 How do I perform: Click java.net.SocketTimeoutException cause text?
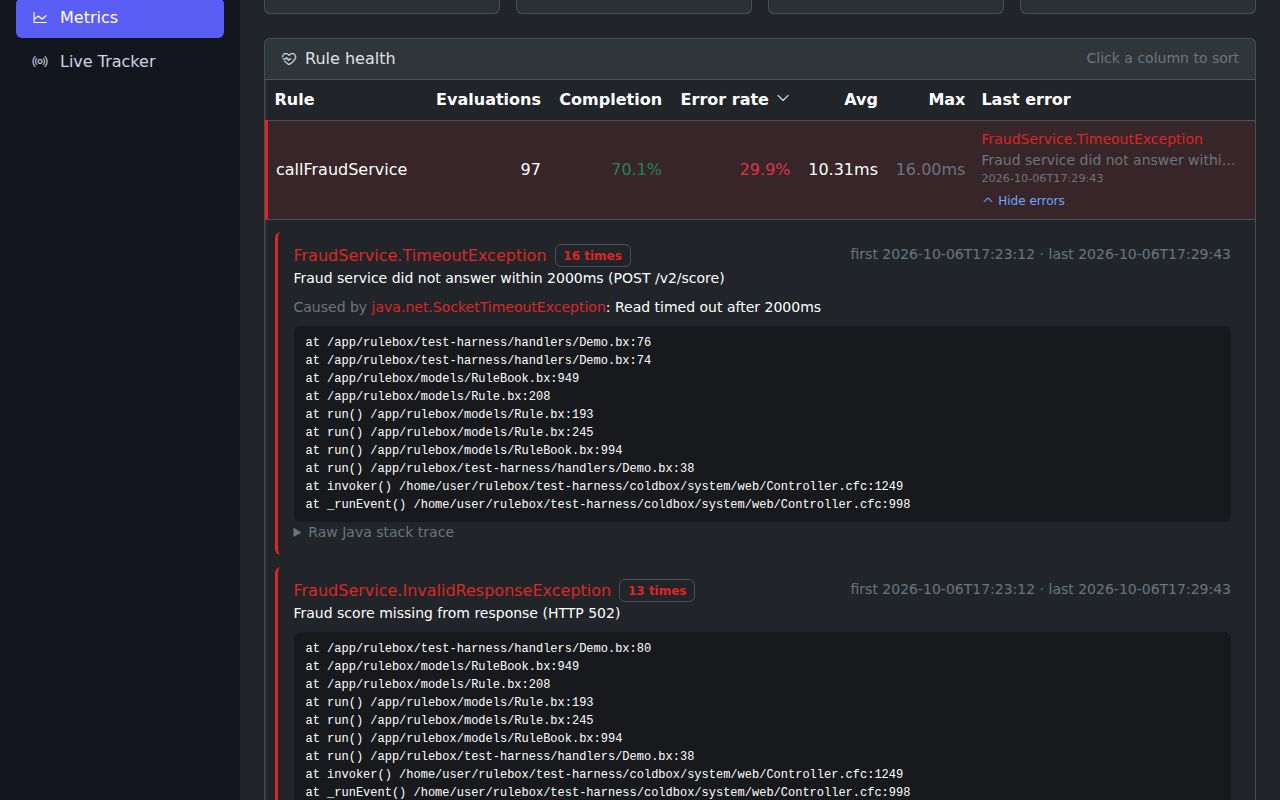[x=489, y=307]
